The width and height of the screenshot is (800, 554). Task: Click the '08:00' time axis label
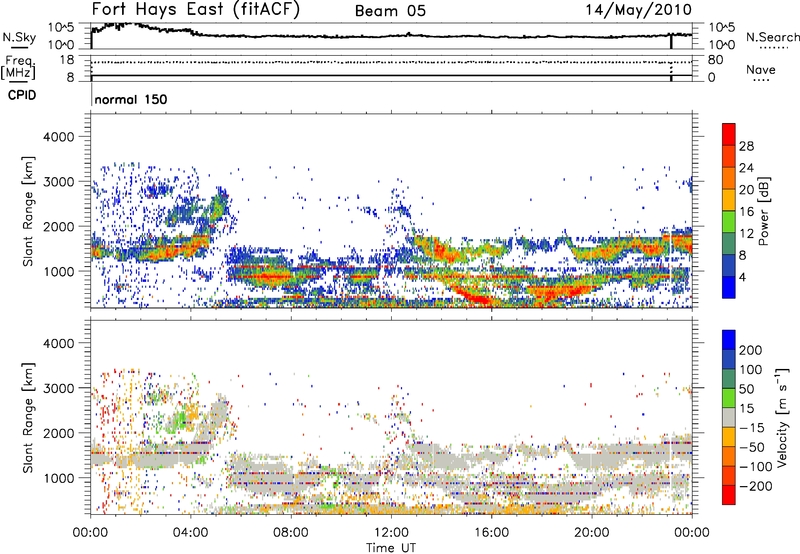(291, 533)
